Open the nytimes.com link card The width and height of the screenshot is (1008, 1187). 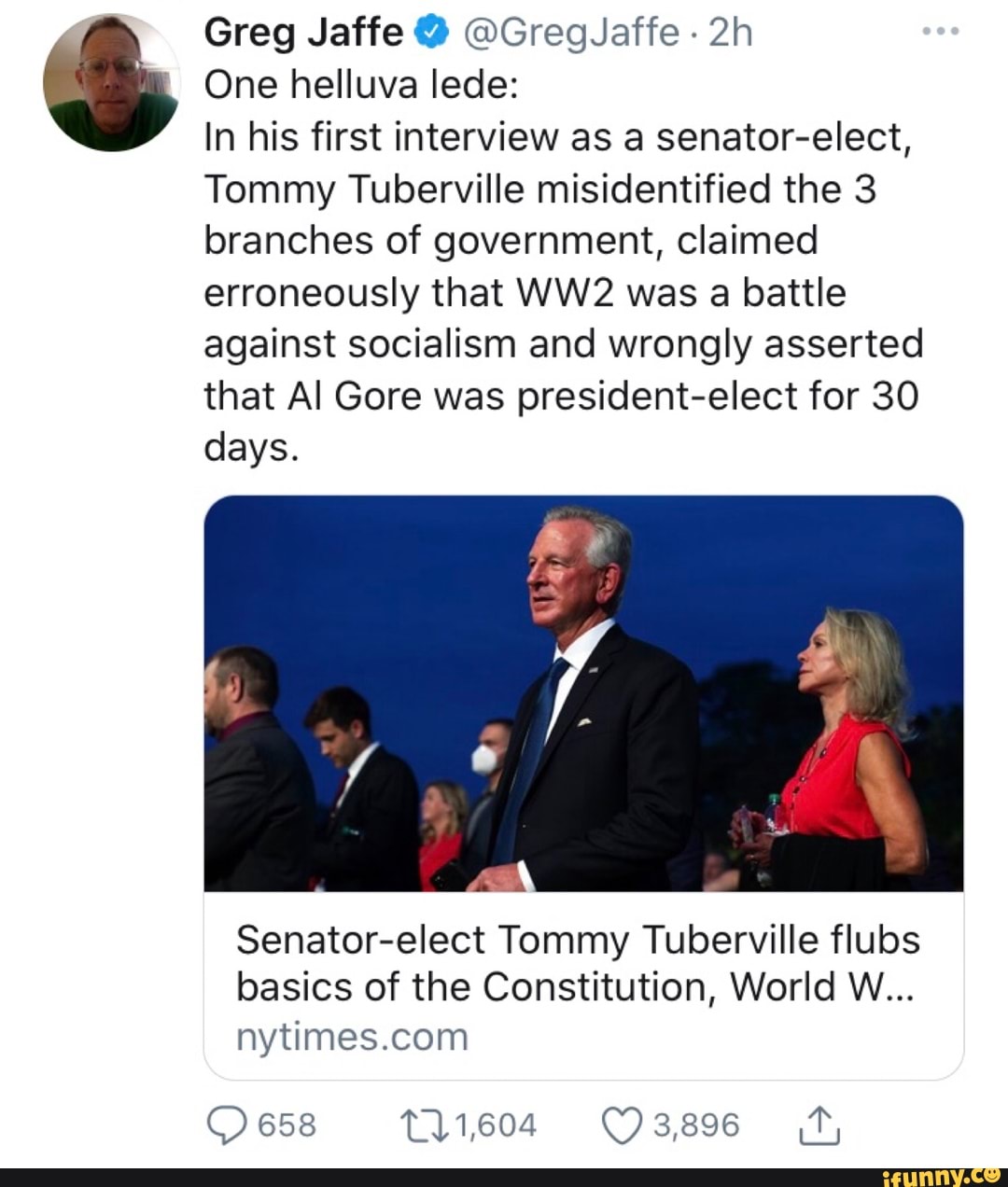(353, 1034)
